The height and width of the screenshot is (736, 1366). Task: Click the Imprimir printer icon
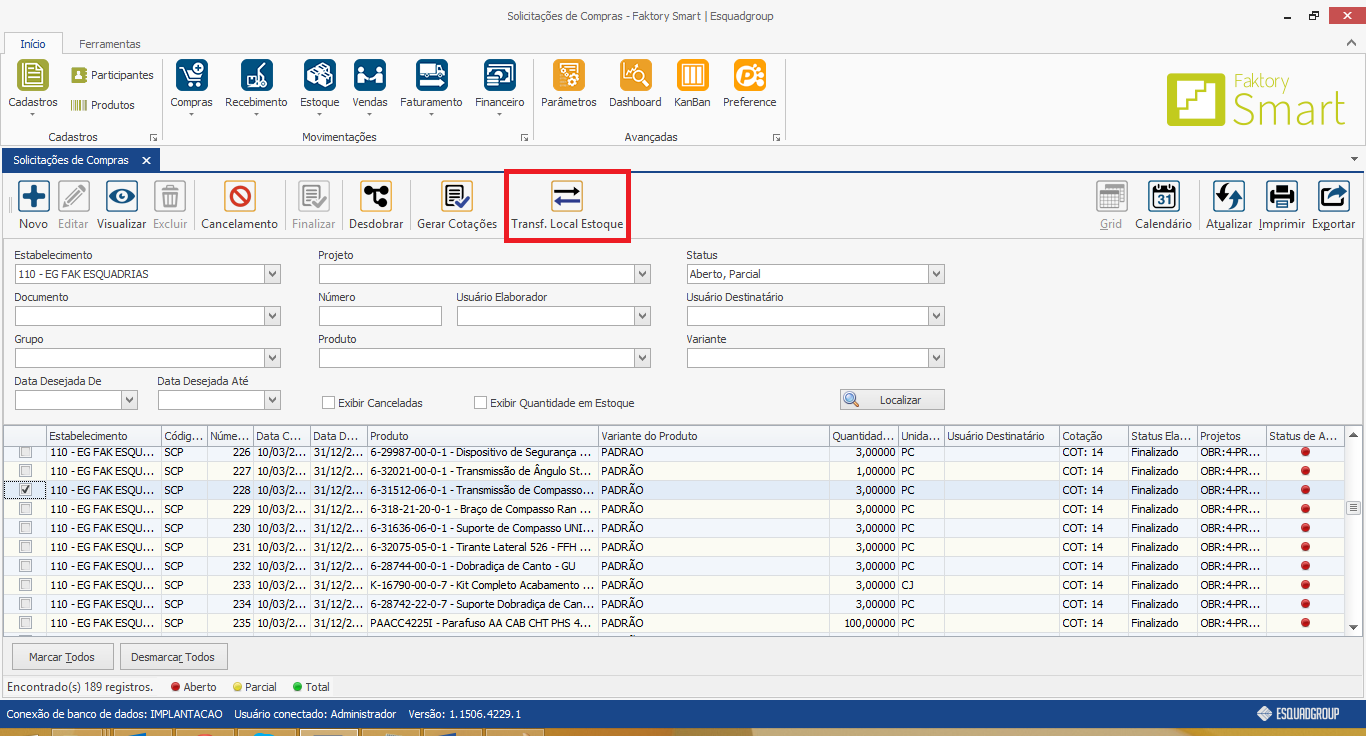(x=1281, y=197)
